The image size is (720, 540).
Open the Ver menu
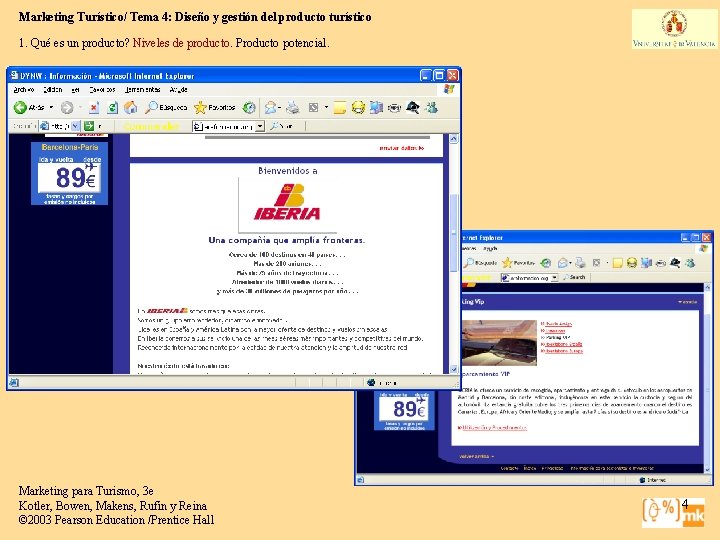pyautogui.click(x=76, y=90)
